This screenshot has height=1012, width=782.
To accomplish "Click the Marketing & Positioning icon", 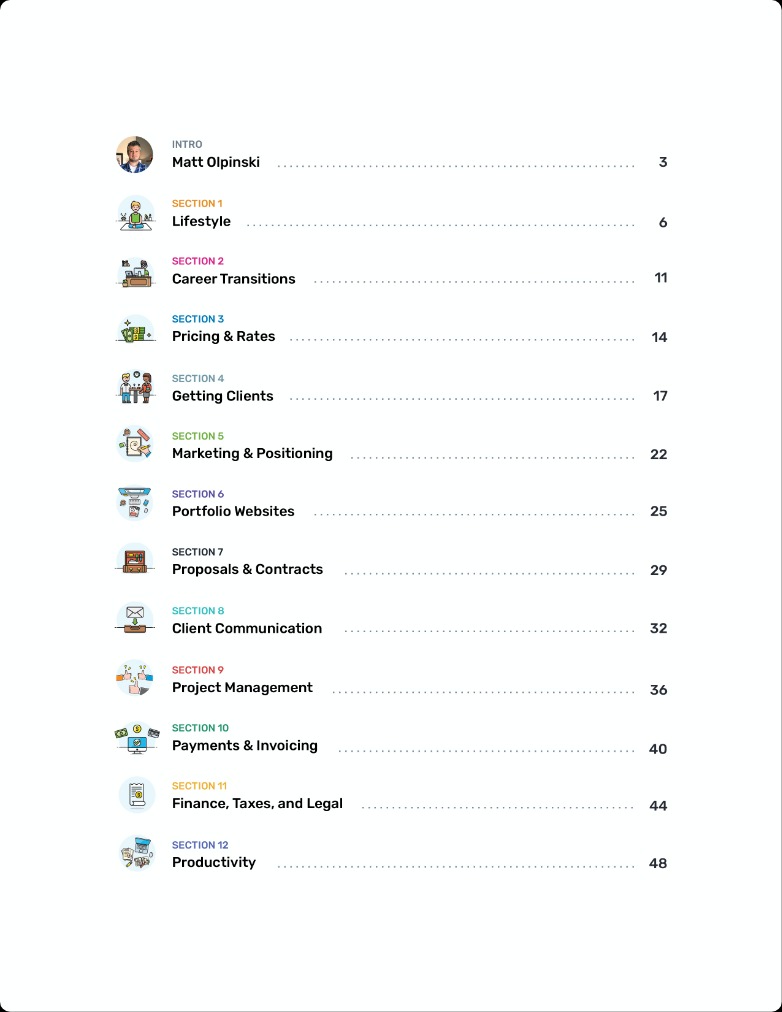I will click(135, 445).
